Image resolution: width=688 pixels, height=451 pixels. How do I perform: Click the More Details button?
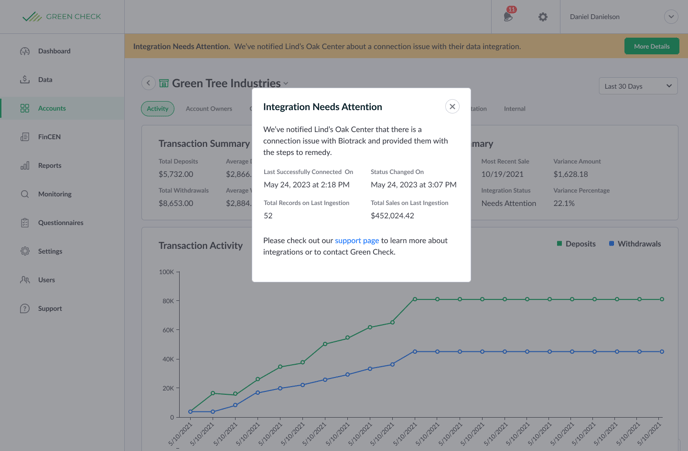(x=652, y=46)
